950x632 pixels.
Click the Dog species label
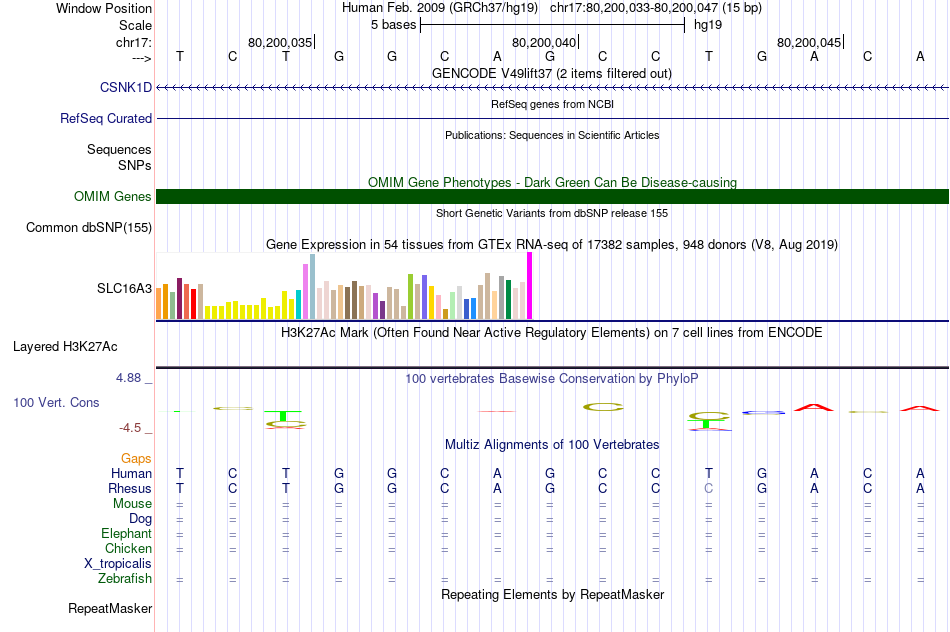(x=141, y=519)
